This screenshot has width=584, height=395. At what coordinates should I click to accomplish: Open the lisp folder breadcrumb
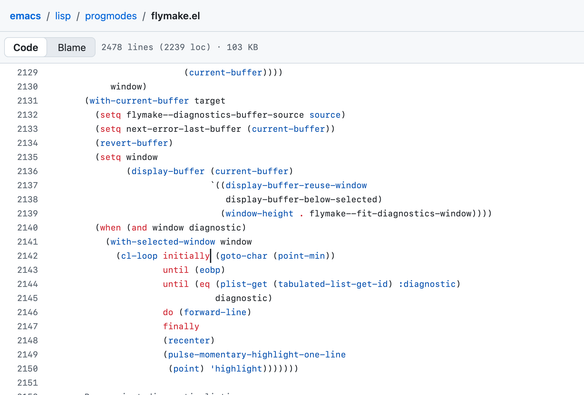point(63,16)
